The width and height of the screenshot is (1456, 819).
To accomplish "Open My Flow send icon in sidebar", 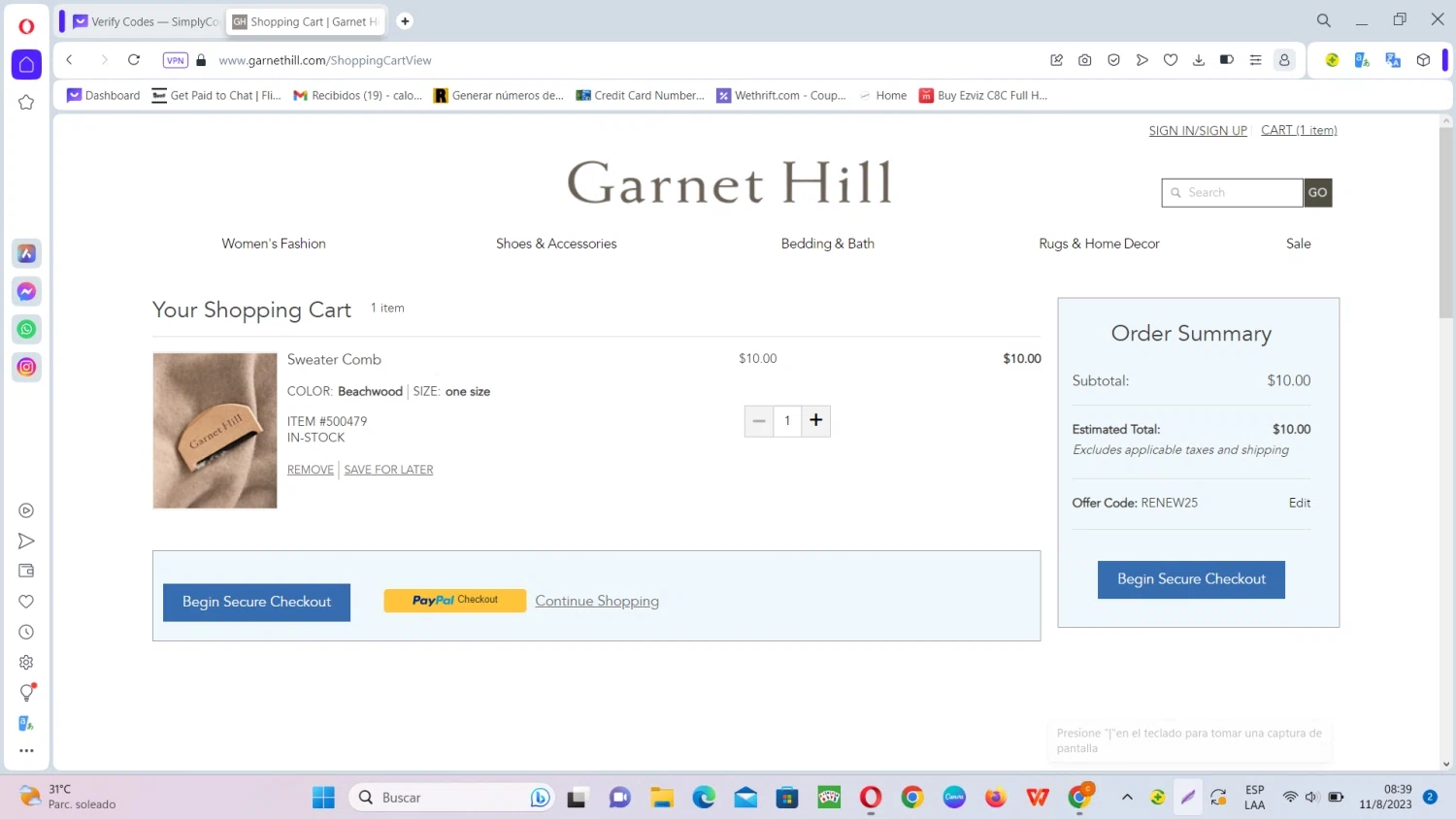I will click(26, 541).
